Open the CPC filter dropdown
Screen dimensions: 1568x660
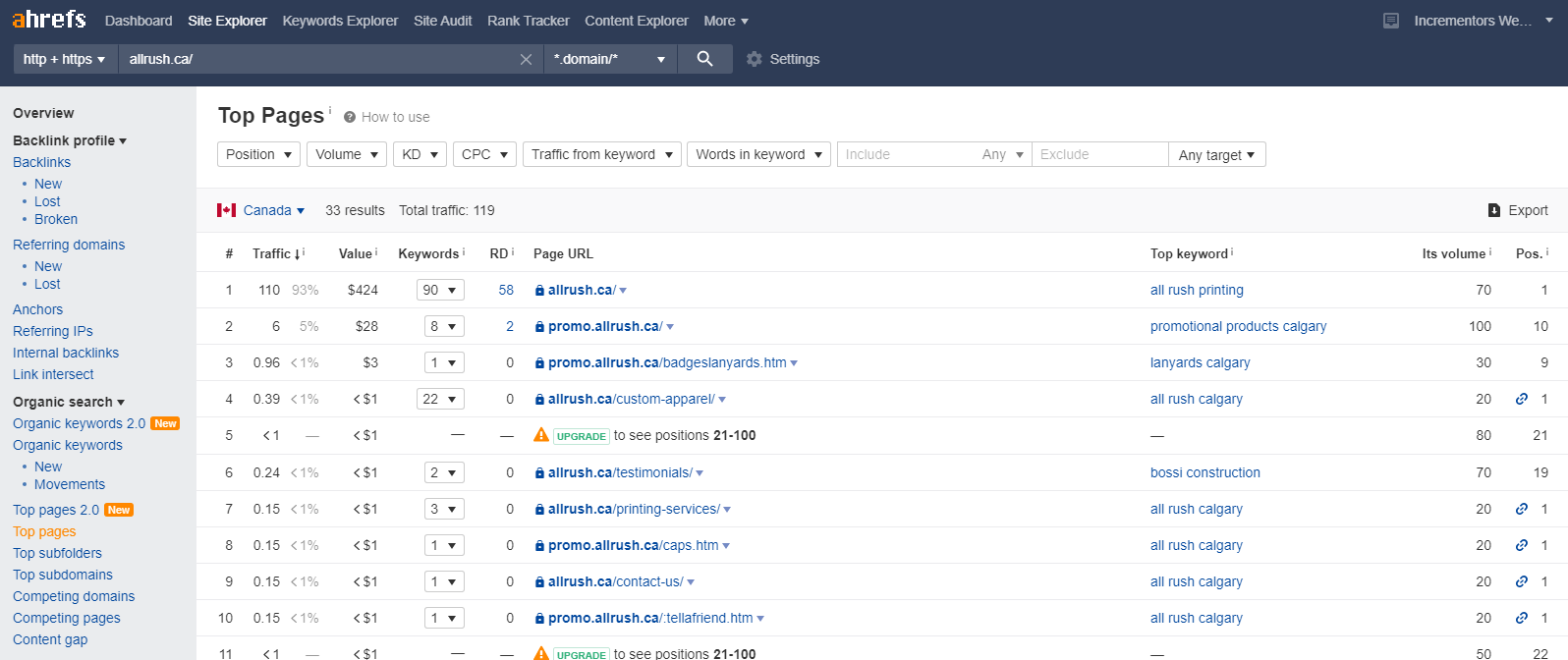coord(484,154)
